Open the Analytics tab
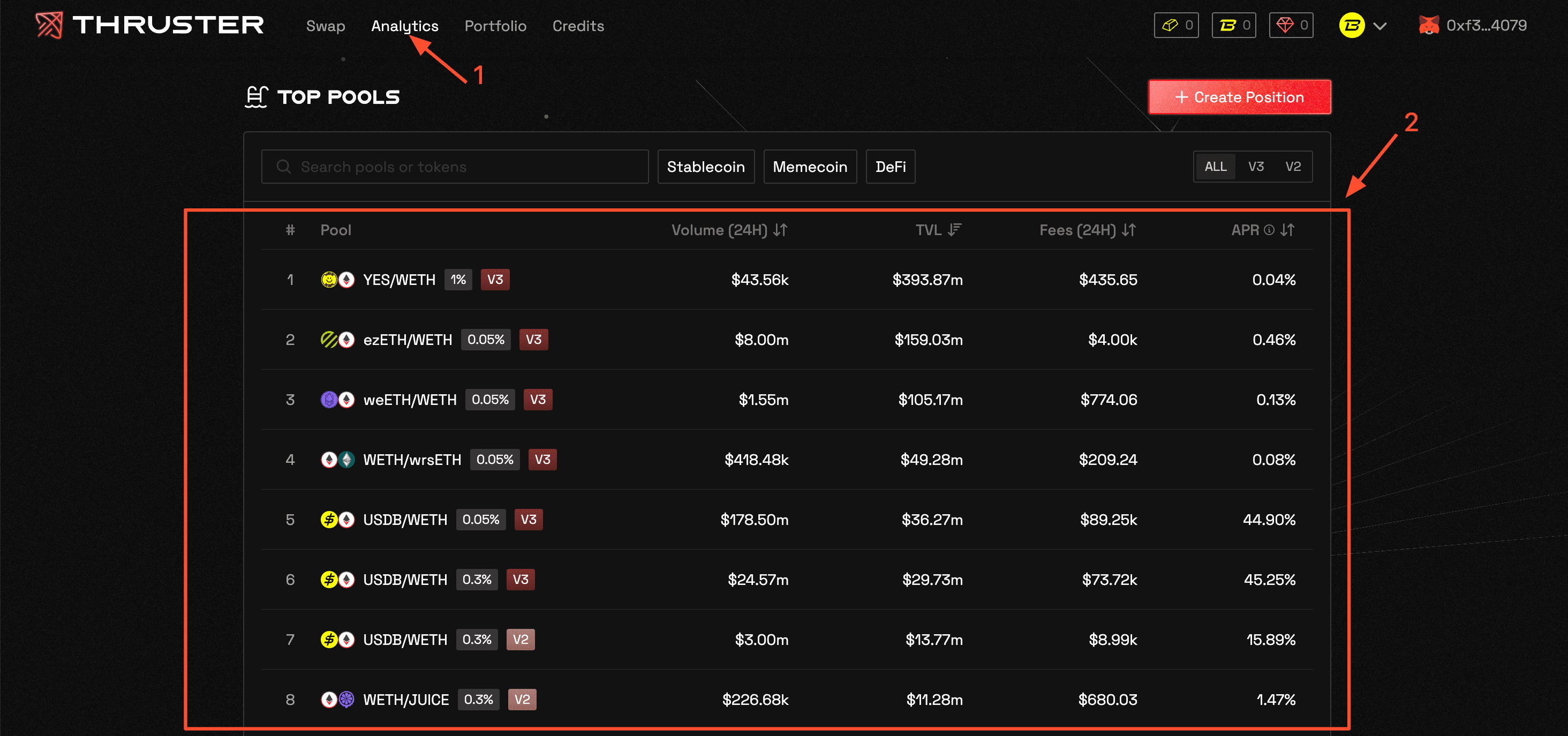Image resolution: width=1568 pixels, height=736 pixels. [405, 26]
